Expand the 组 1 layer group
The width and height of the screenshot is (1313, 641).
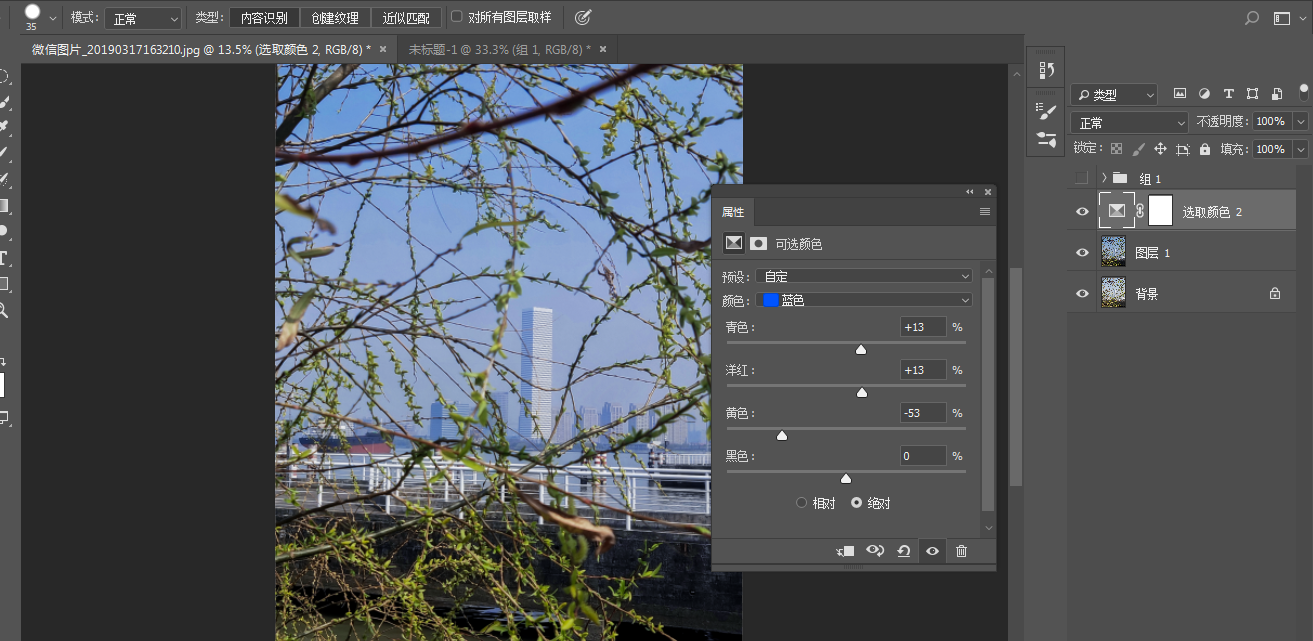pyautogui.click(x=1103, y=178)
